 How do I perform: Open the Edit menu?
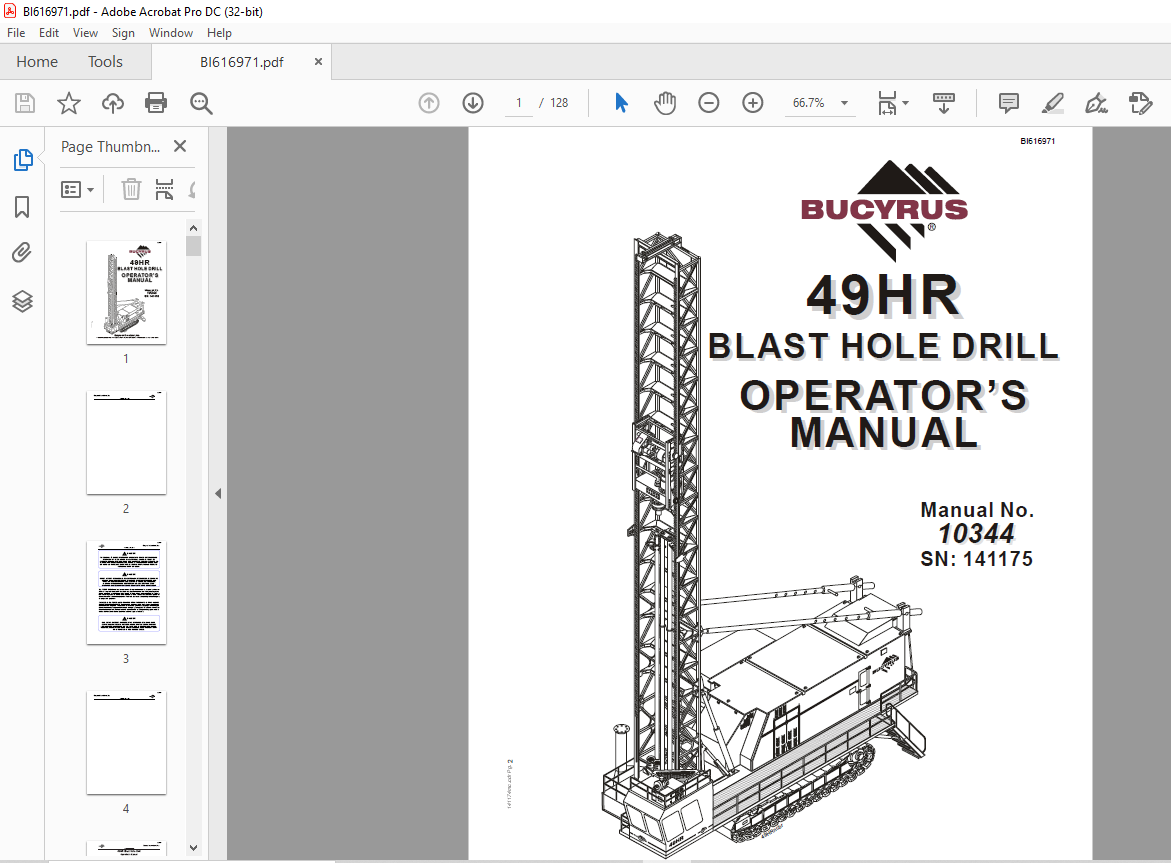pos(49,33)
